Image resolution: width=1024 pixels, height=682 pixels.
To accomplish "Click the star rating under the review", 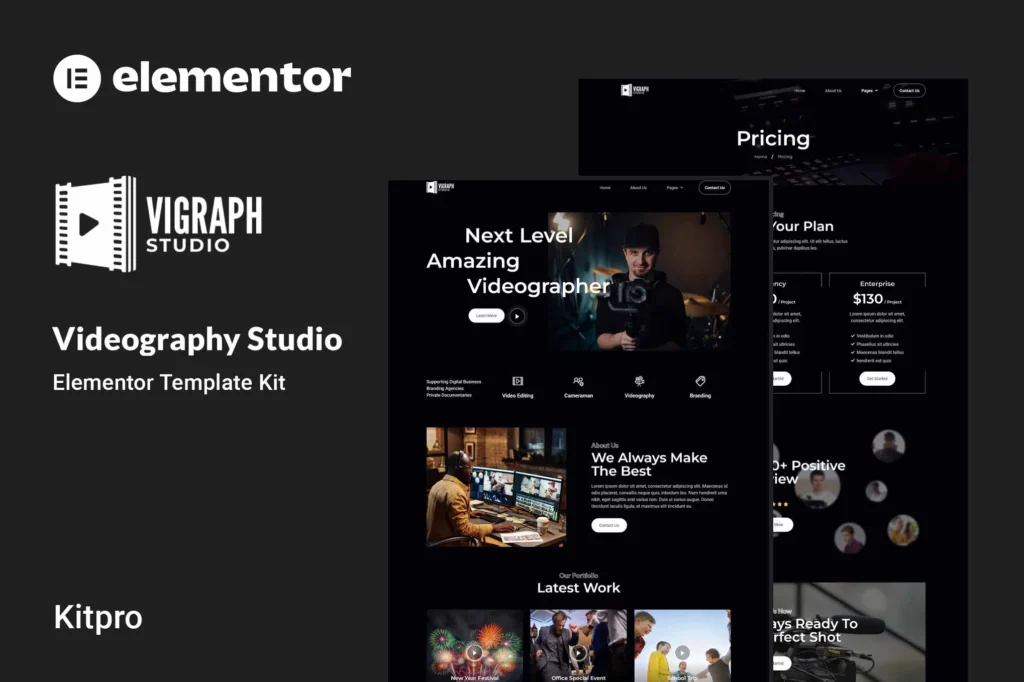I will pos(779,504).
